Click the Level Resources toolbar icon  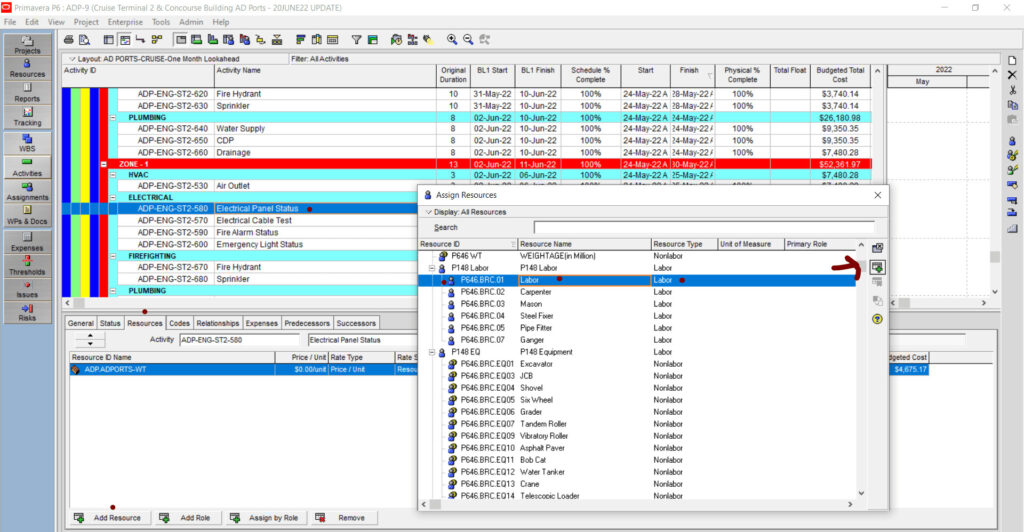(x=412, y=40)
